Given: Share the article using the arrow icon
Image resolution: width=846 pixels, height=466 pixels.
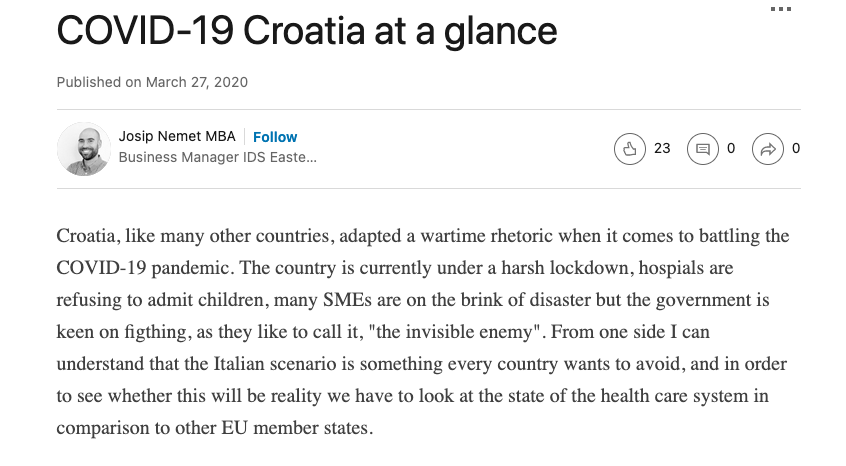Looking at the screenshot, I should (x=768, y=149).
